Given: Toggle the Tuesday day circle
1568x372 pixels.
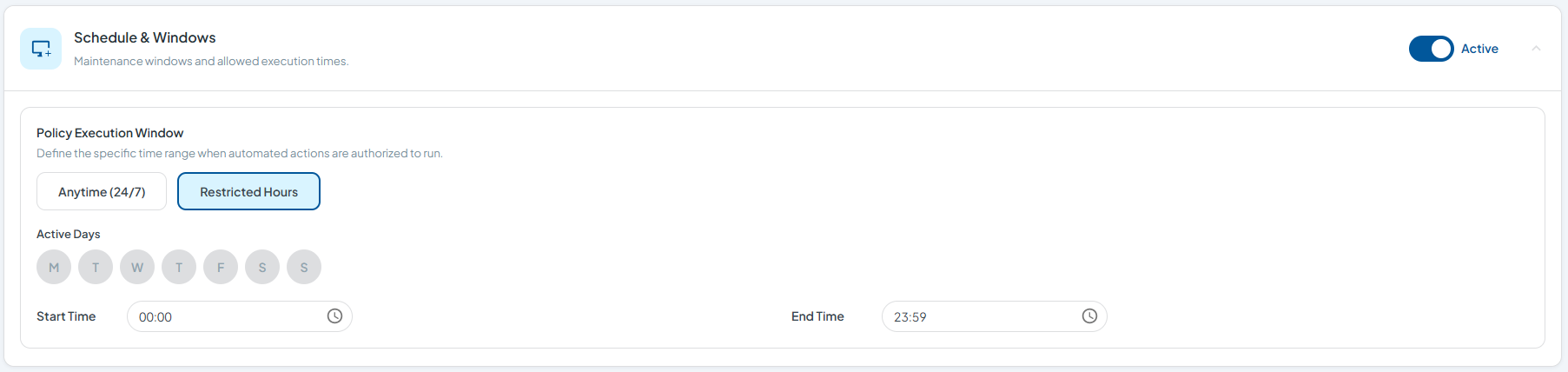Looking at the screenshot, I should click(96, 267).
